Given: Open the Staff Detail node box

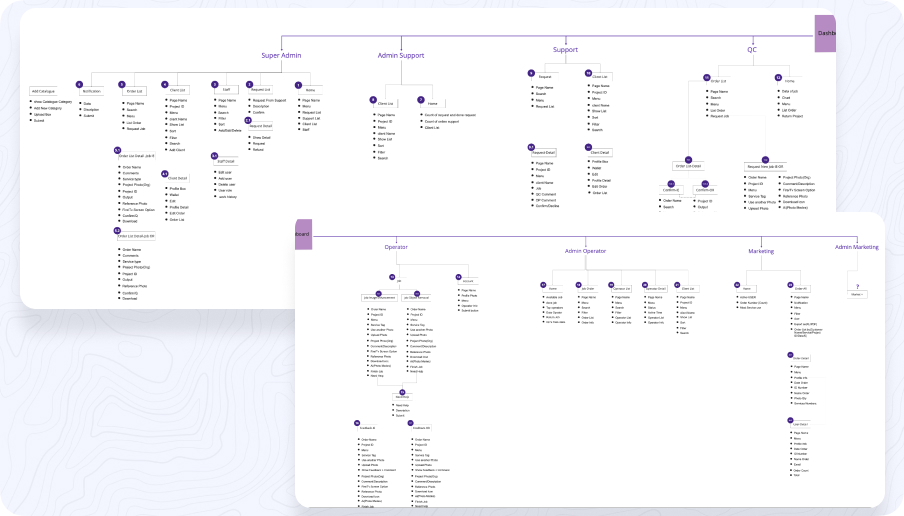Looking at the screenshot, I should [226, 161].
